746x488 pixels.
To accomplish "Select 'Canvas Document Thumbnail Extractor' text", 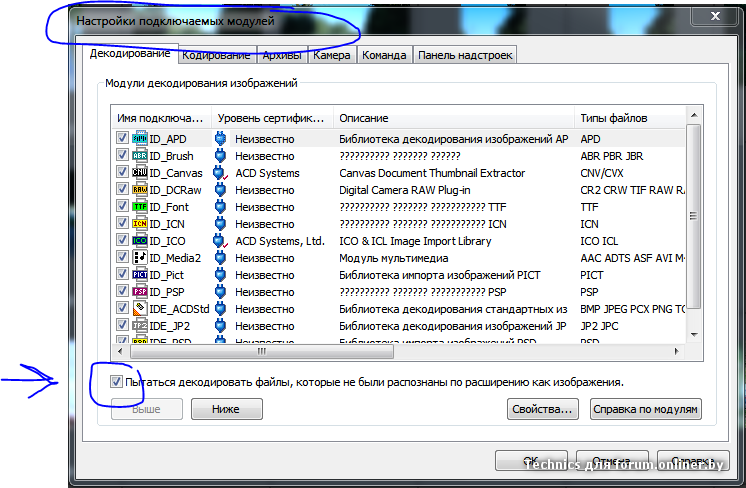I will 432,173.
